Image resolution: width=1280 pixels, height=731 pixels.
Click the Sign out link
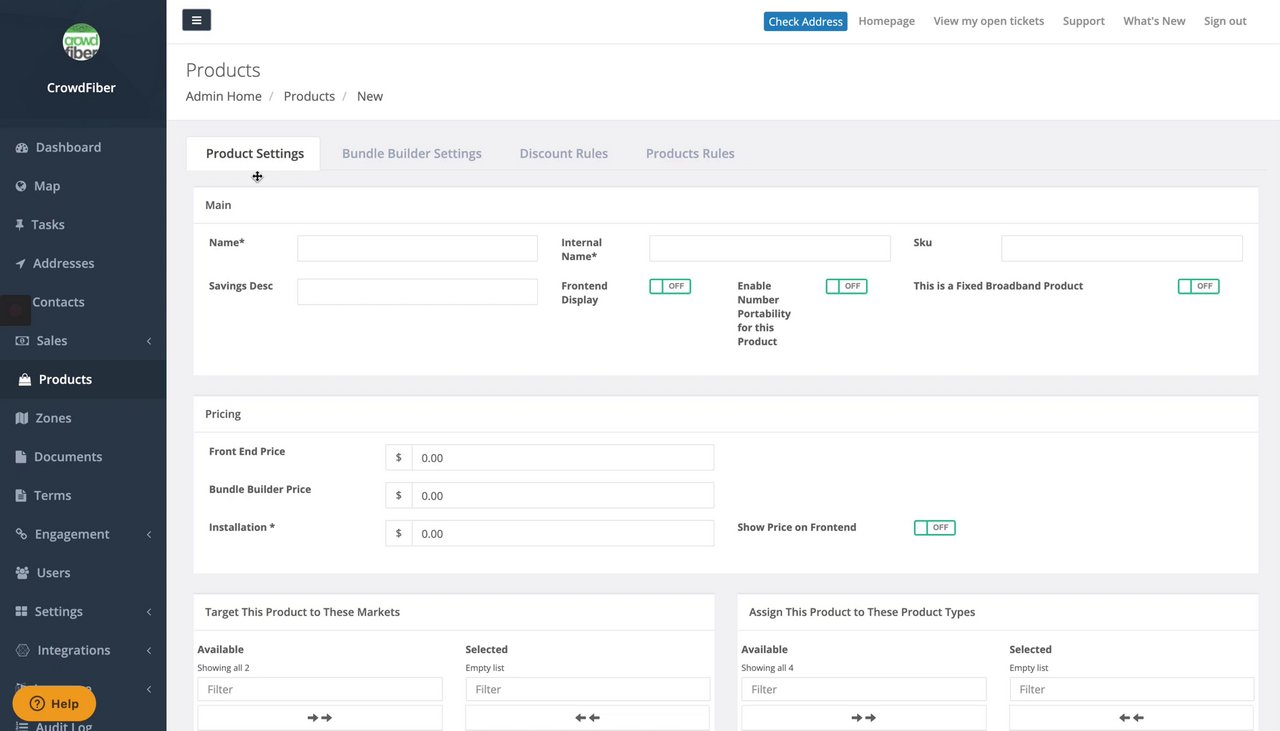click(1225, 21)
